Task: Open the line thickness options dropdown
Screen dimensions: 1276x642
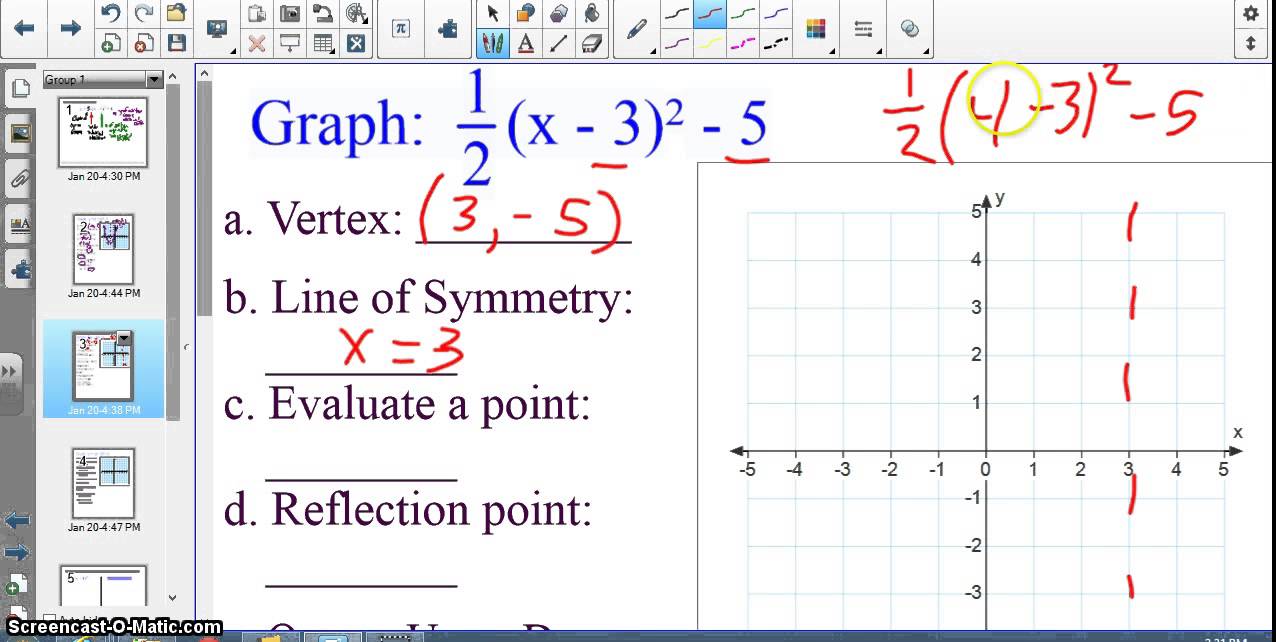Action: (864, 29)
